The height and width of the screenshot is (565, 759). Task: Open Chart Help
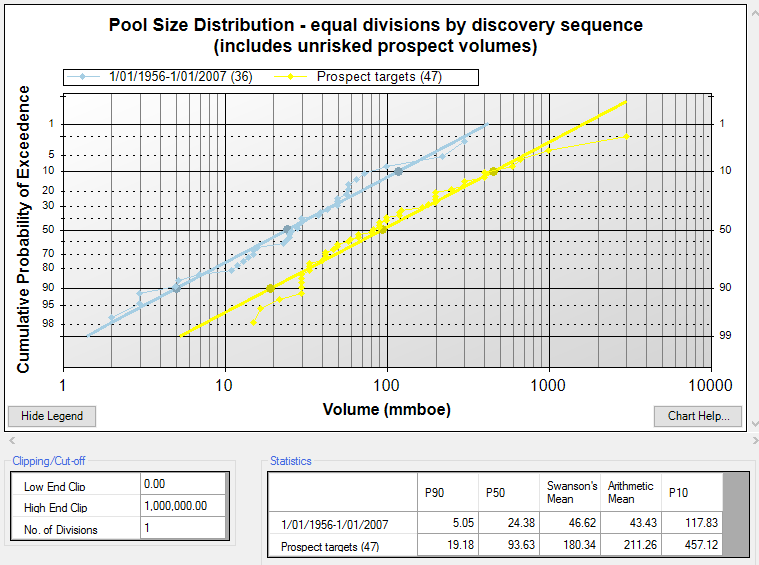click(698, 416)
